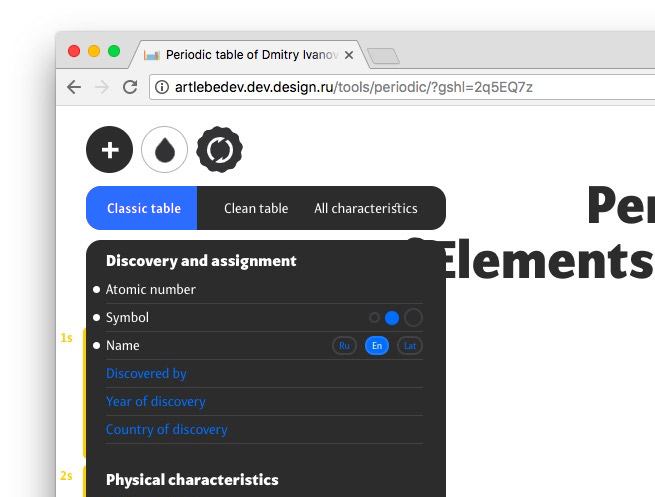The width and height of the screenshot is (655, 497).
Task: Click the circular arrows reset icon
Action: (x=219, y=150)
